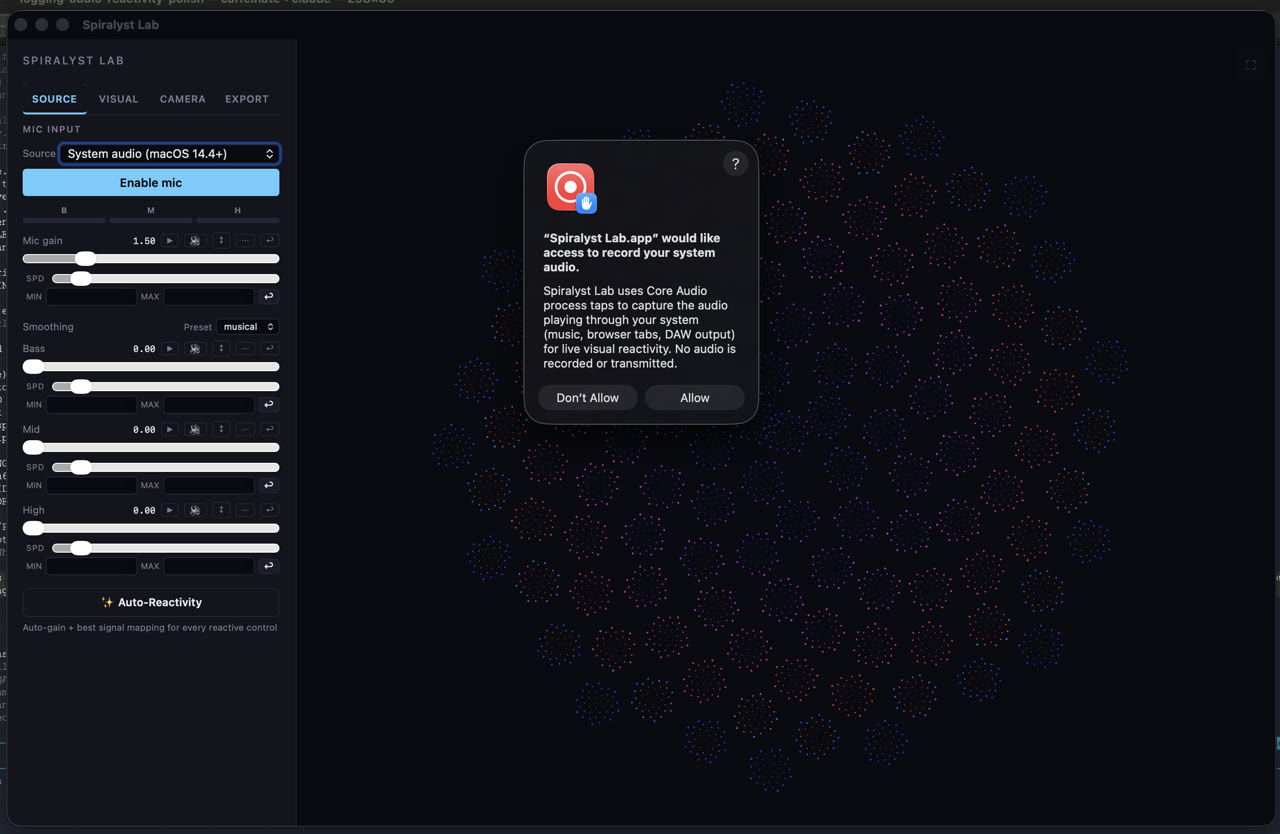Switch to the SOURCE tab
The image size is (1280, 834).
click(54, 99)
